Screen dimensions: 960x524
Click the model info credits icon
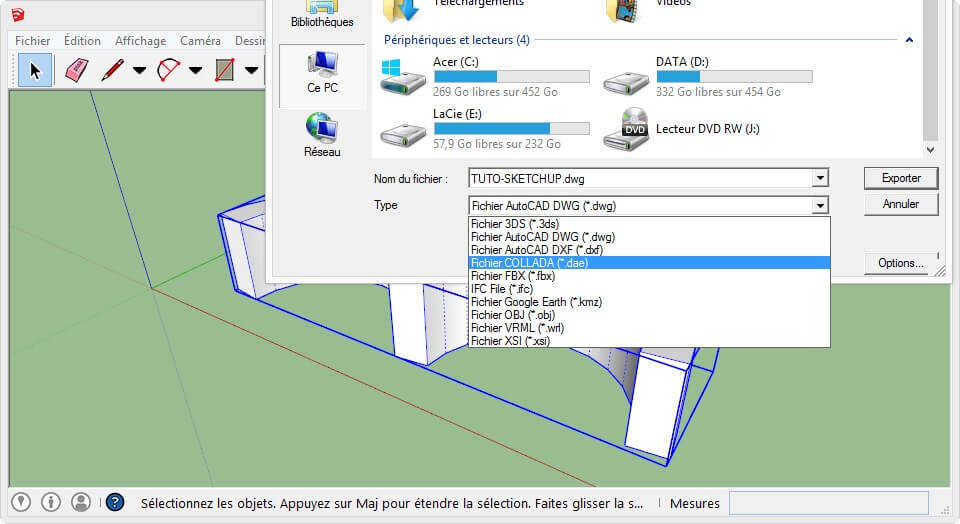pos(51,503)
